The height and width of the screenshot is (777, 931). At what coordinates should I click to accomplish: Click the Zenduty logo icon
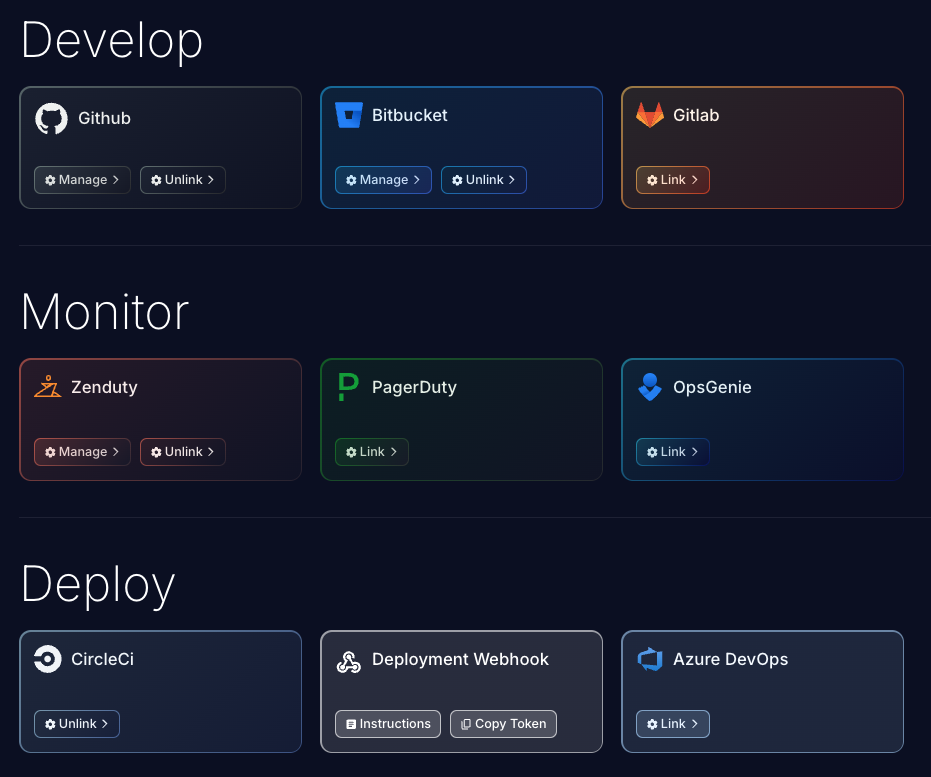pyautogui.click(x=47, y=387)
